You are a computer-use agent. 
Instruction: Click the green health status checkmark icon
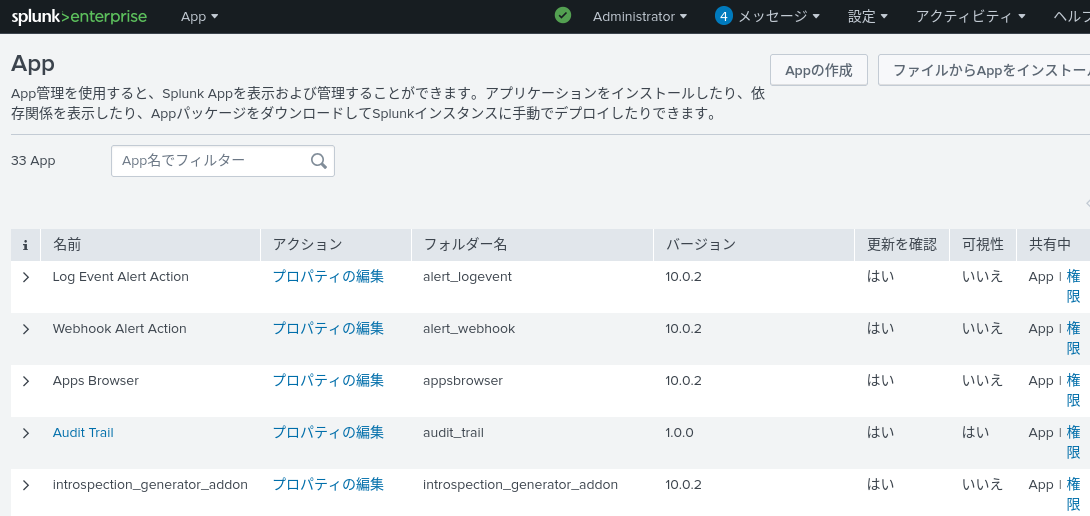click(x=563, y=16)
